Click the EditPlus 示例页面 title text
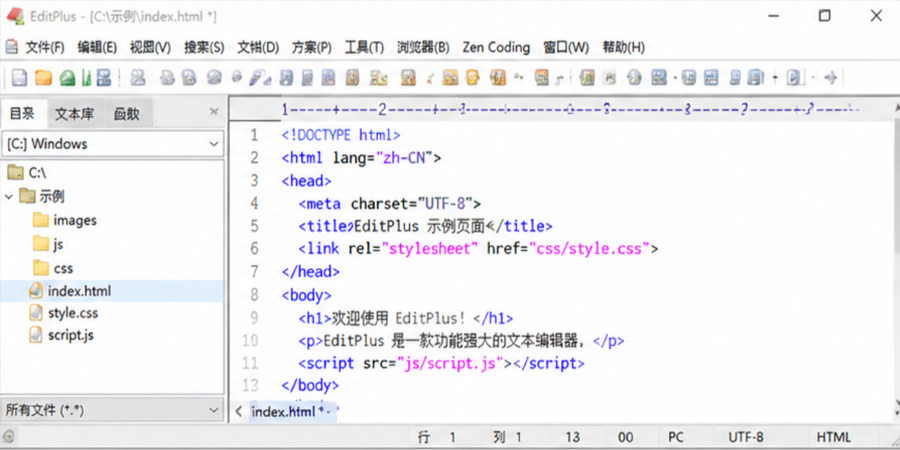 [x=420, y=226]
